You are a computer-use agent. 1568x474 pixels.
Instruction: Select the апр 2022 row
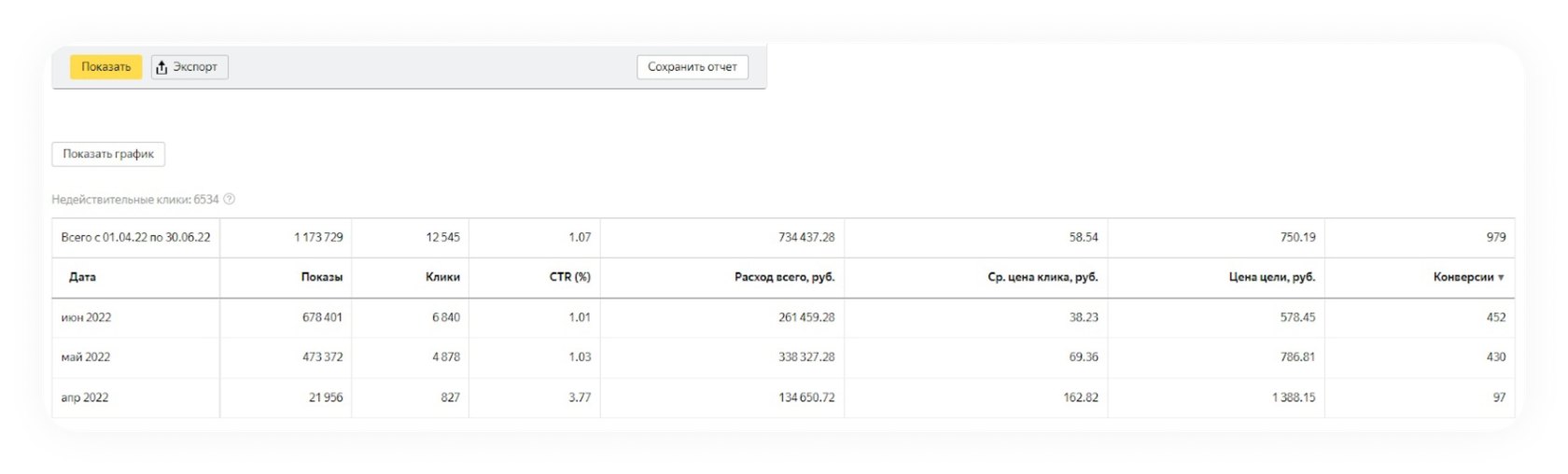(783, 397)
